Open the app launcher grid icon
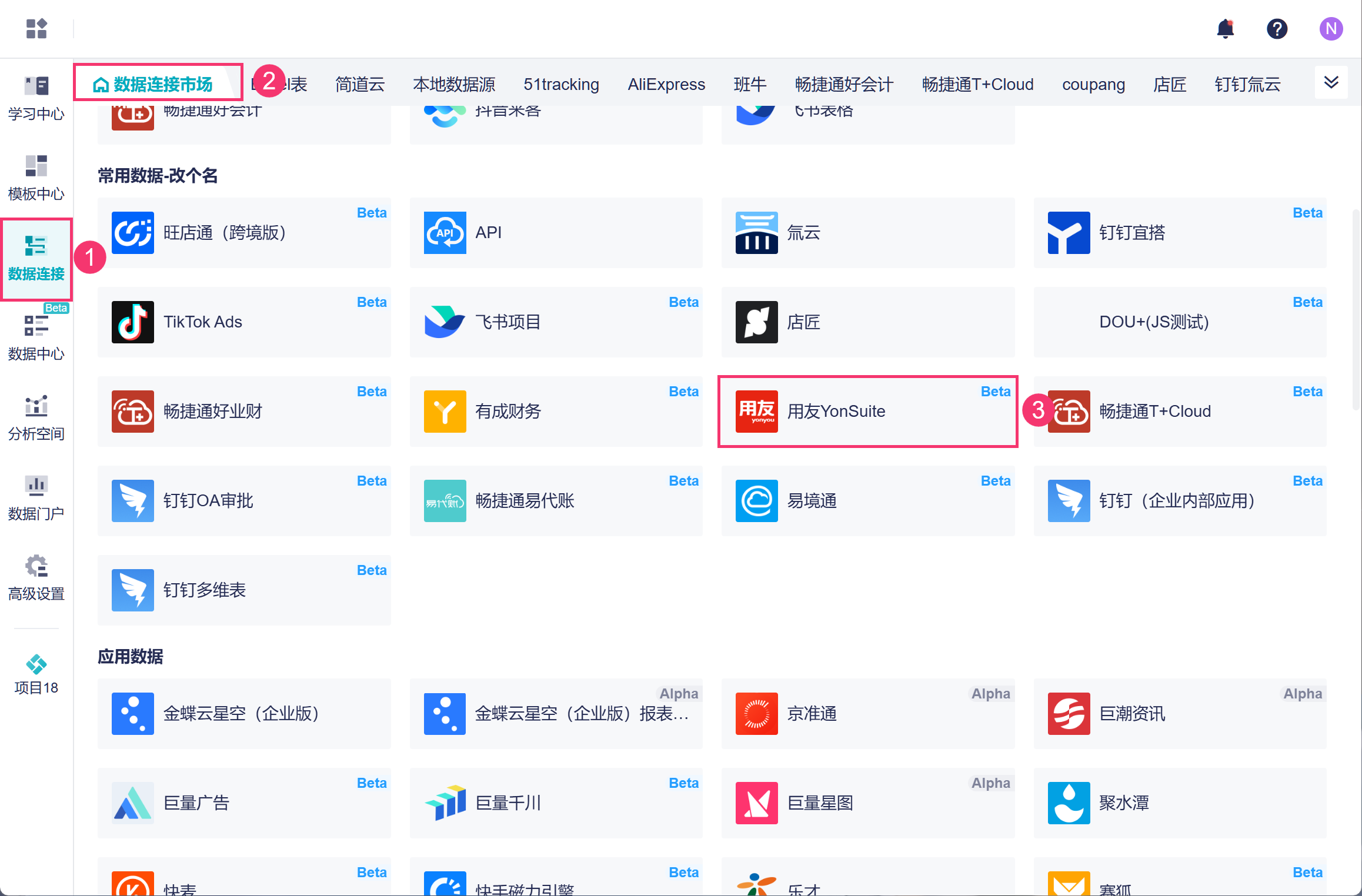The width and height of the screenshot is (1362, 896). point(36,28)
